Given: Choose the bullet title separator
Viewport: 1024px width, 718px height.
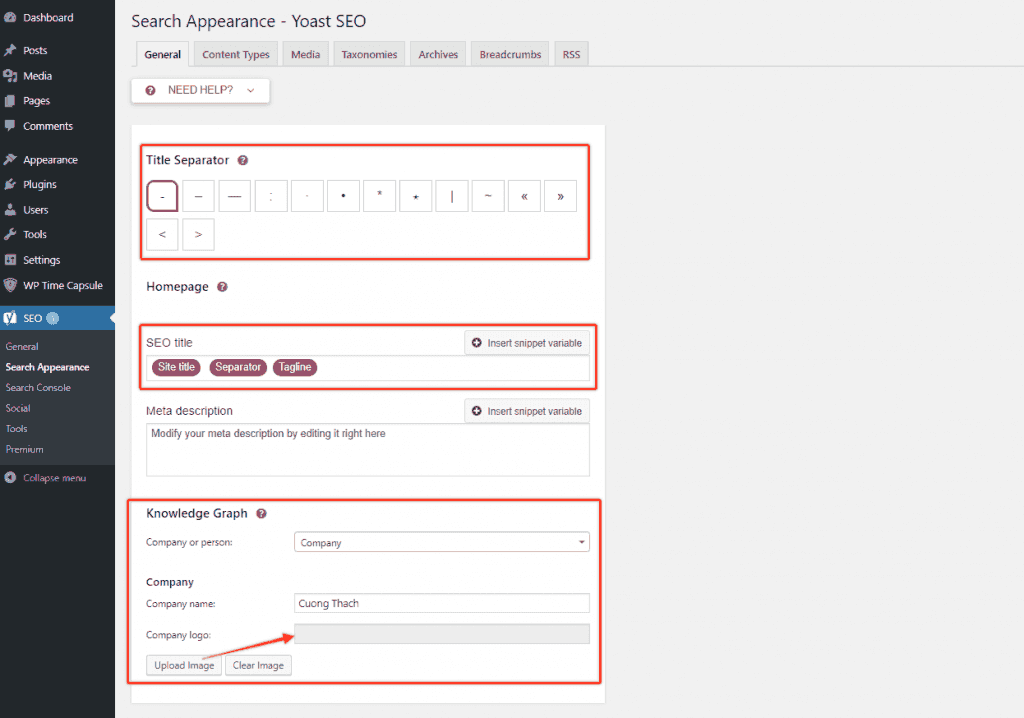Looking at the screenshot, I should tap(343, 197).
